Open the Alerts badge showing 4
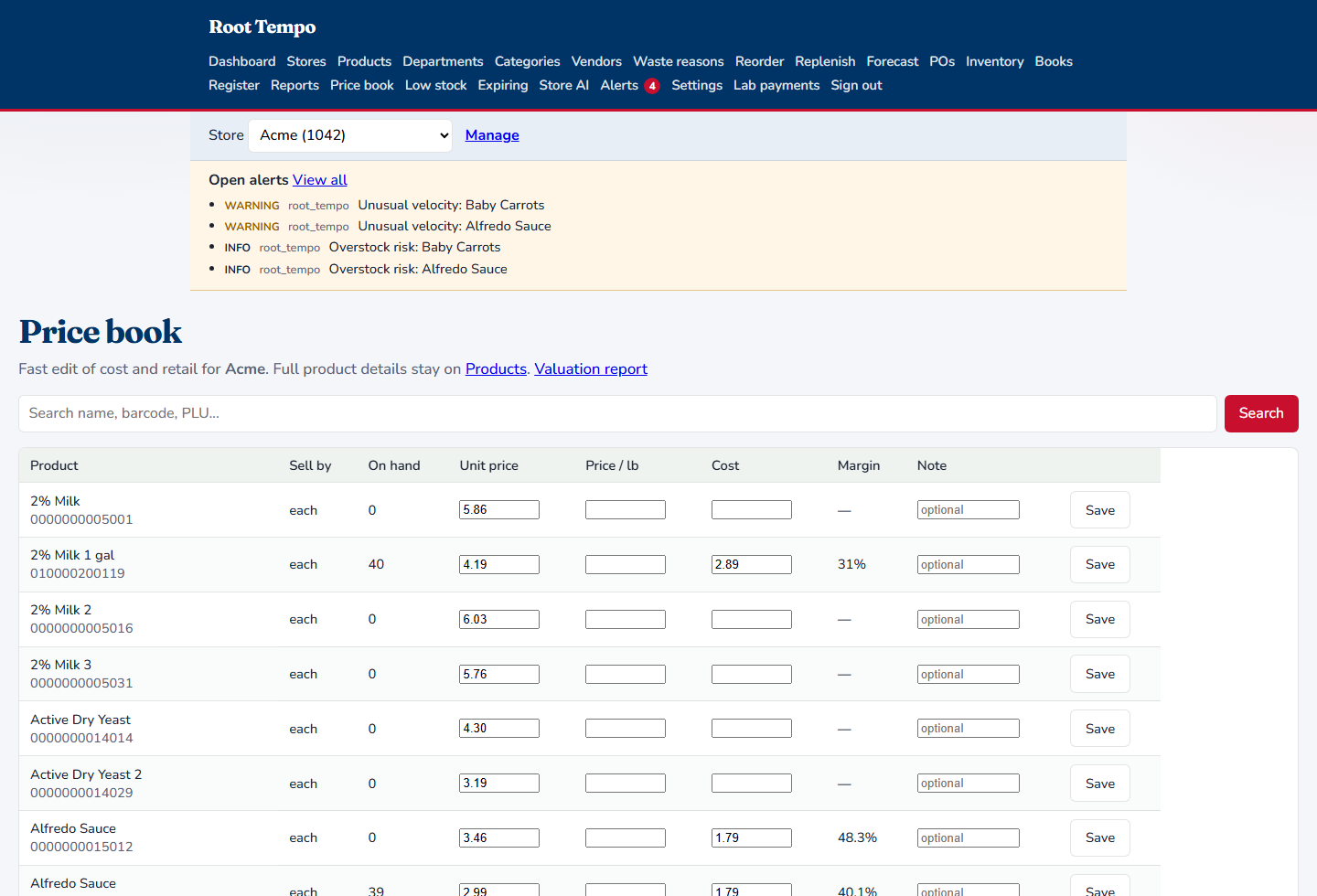The image size is (1317, 896). click(651, 86)
